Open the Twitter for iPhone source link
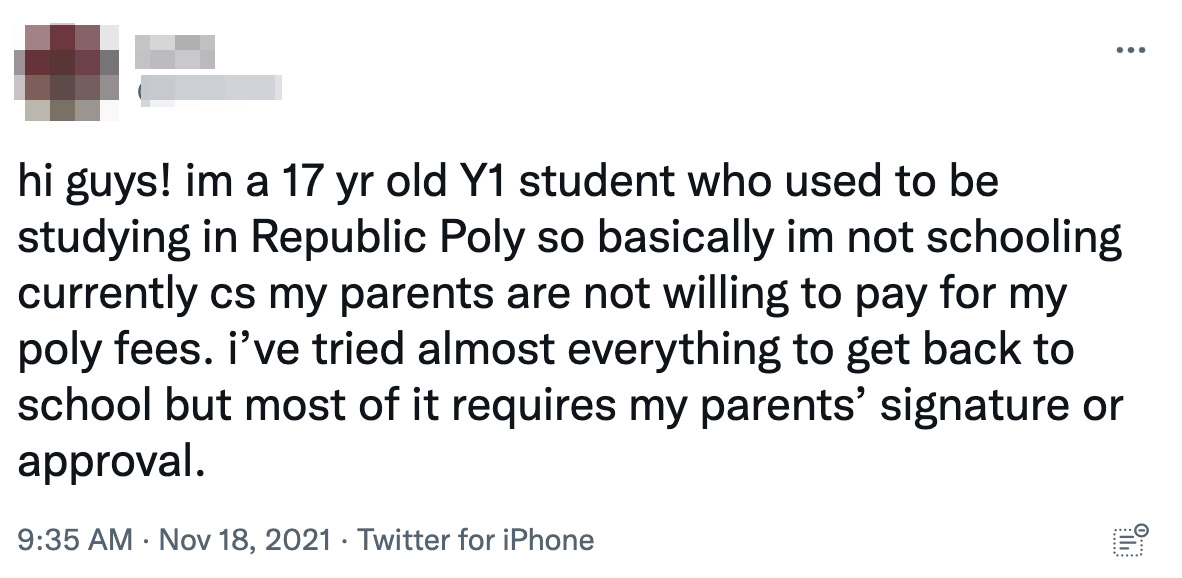This screenshot has width=1182, height=578. point(476,541)
